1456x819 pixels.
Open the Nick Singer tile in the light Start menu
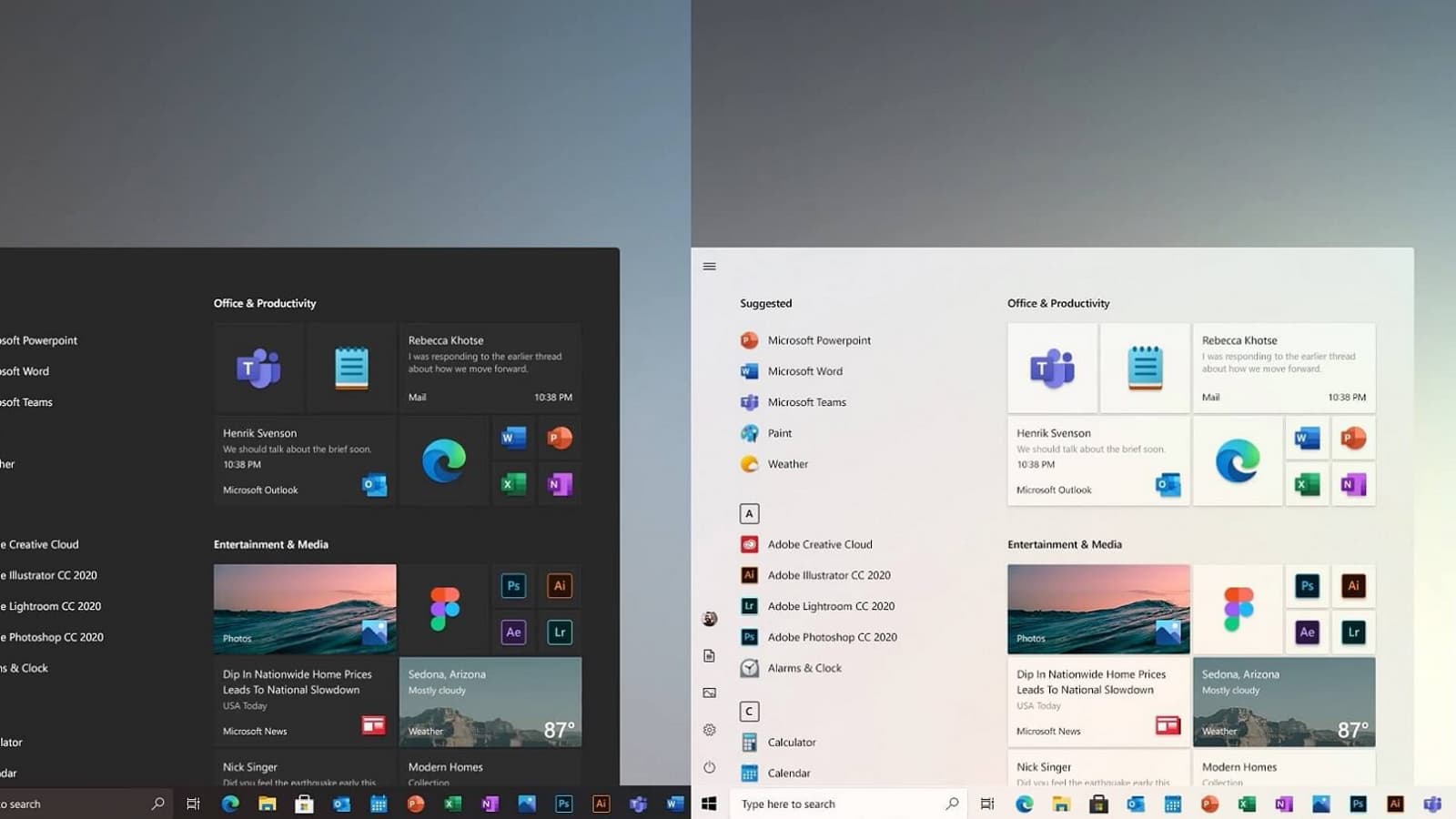[1099, 768]
